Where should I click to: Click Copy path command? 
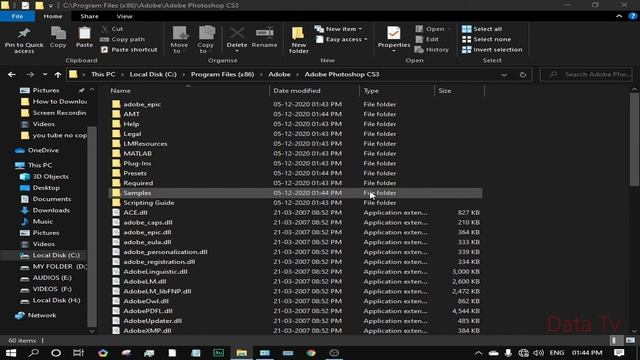[122, 39]
